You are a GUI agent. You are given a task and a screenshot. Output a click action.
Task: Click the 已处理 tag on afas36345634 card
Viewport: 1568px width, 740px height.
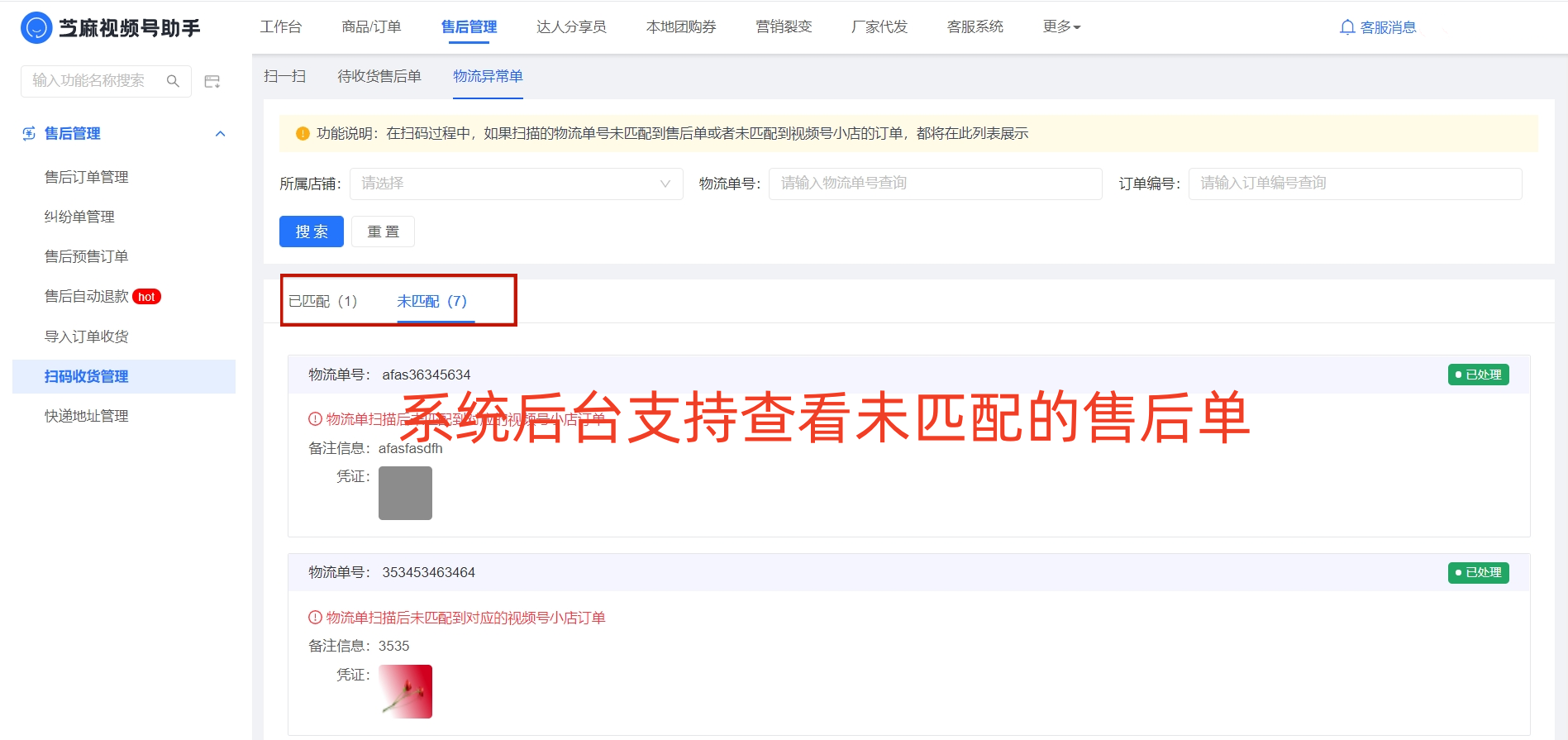(x=1478, y=375)
